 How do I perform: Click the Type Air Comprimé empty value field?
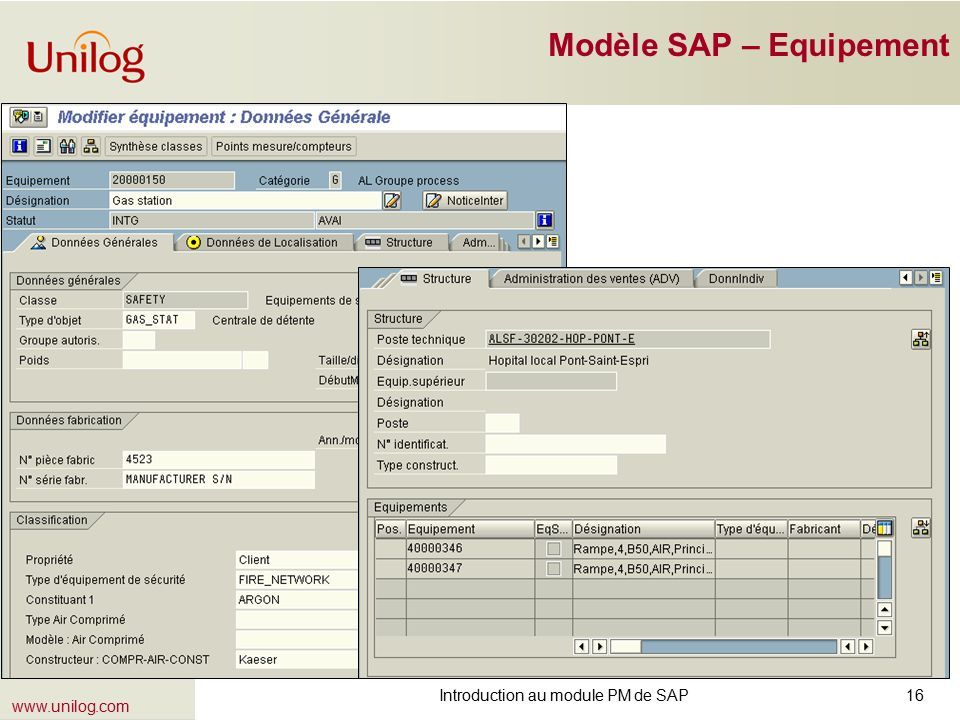click(297, 620)
